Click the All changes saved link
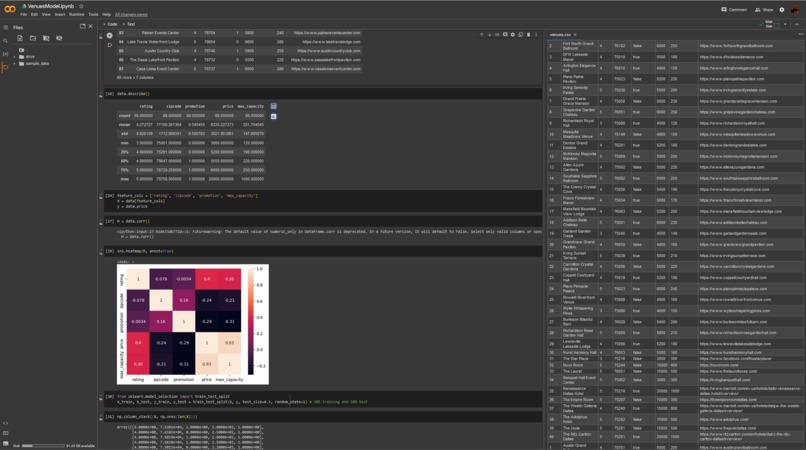This screenshot has height=450, width=806. click(x=131, y=14)
